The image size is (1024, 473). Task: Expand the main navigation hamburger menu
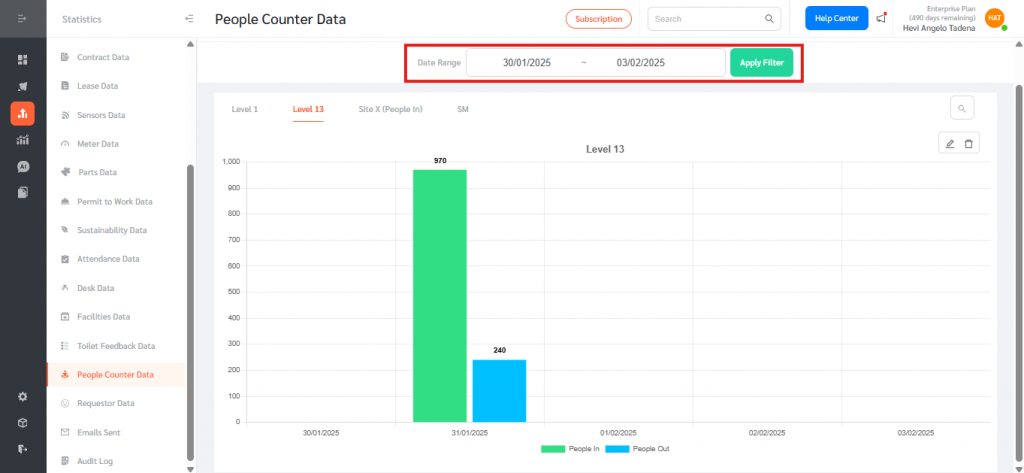(22, 19)
